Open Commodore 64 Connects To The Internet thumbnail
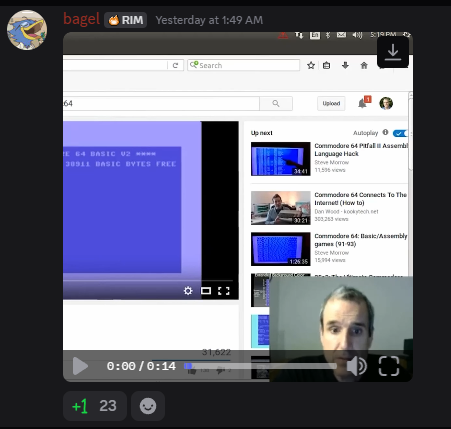The height and width of the screenshot is (429, 451). (281, 208)
